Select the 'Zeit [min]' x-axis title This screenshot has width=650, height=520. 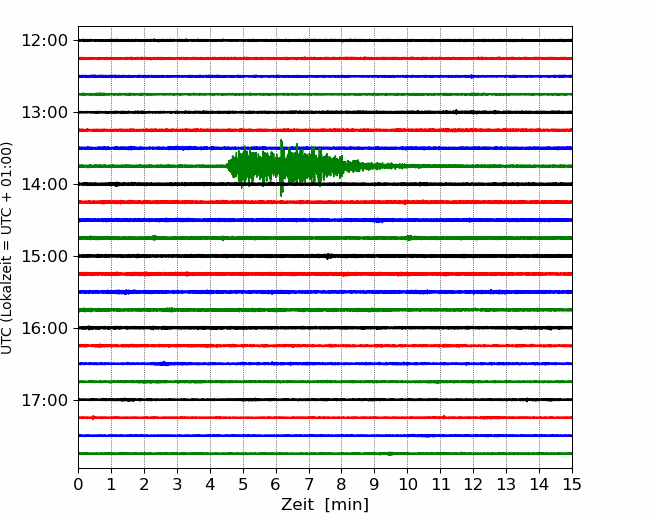325,505
